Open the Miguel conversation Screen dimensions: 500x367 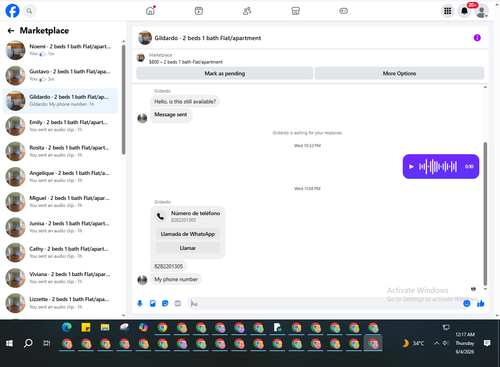pyautogui.click(x=60, y=202)
